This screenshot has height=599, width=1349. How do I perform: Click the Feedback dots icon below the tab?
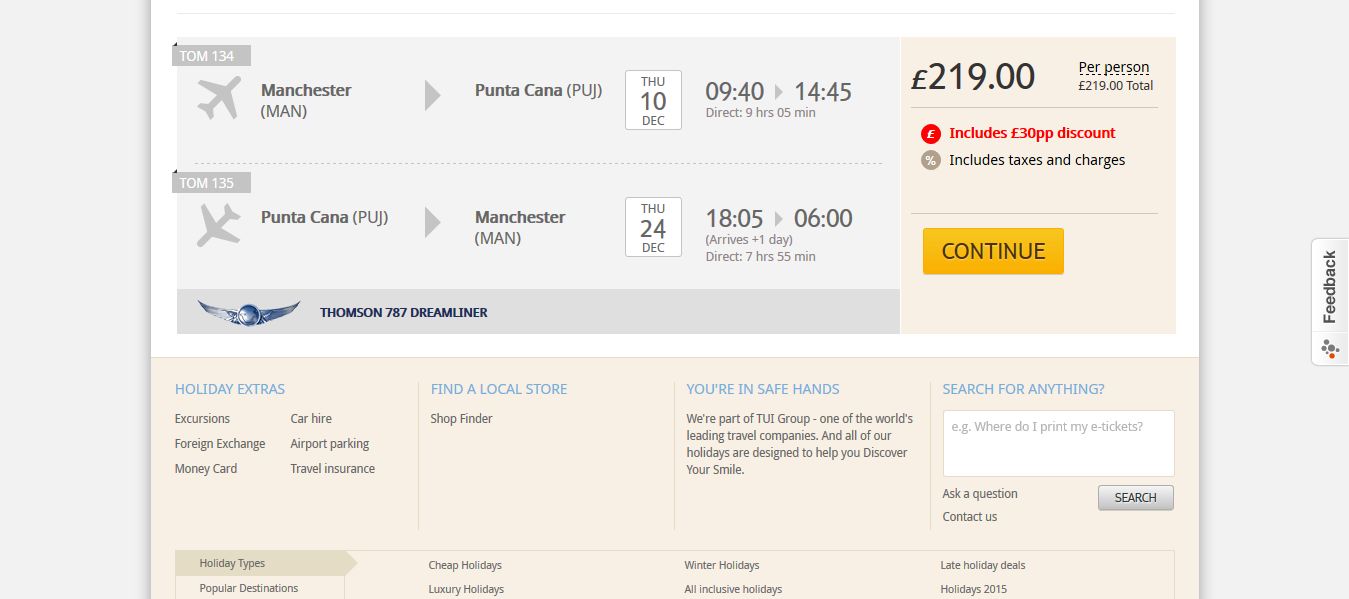(x=1329, y=349)
